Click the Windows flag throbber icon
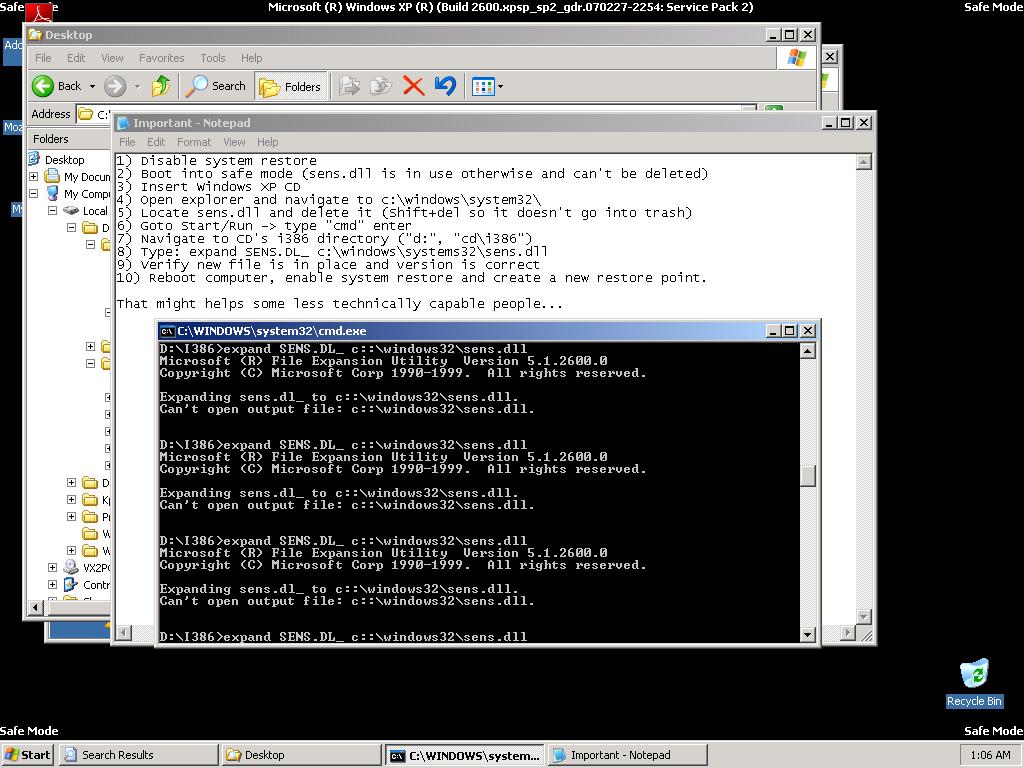 [796, 58]
